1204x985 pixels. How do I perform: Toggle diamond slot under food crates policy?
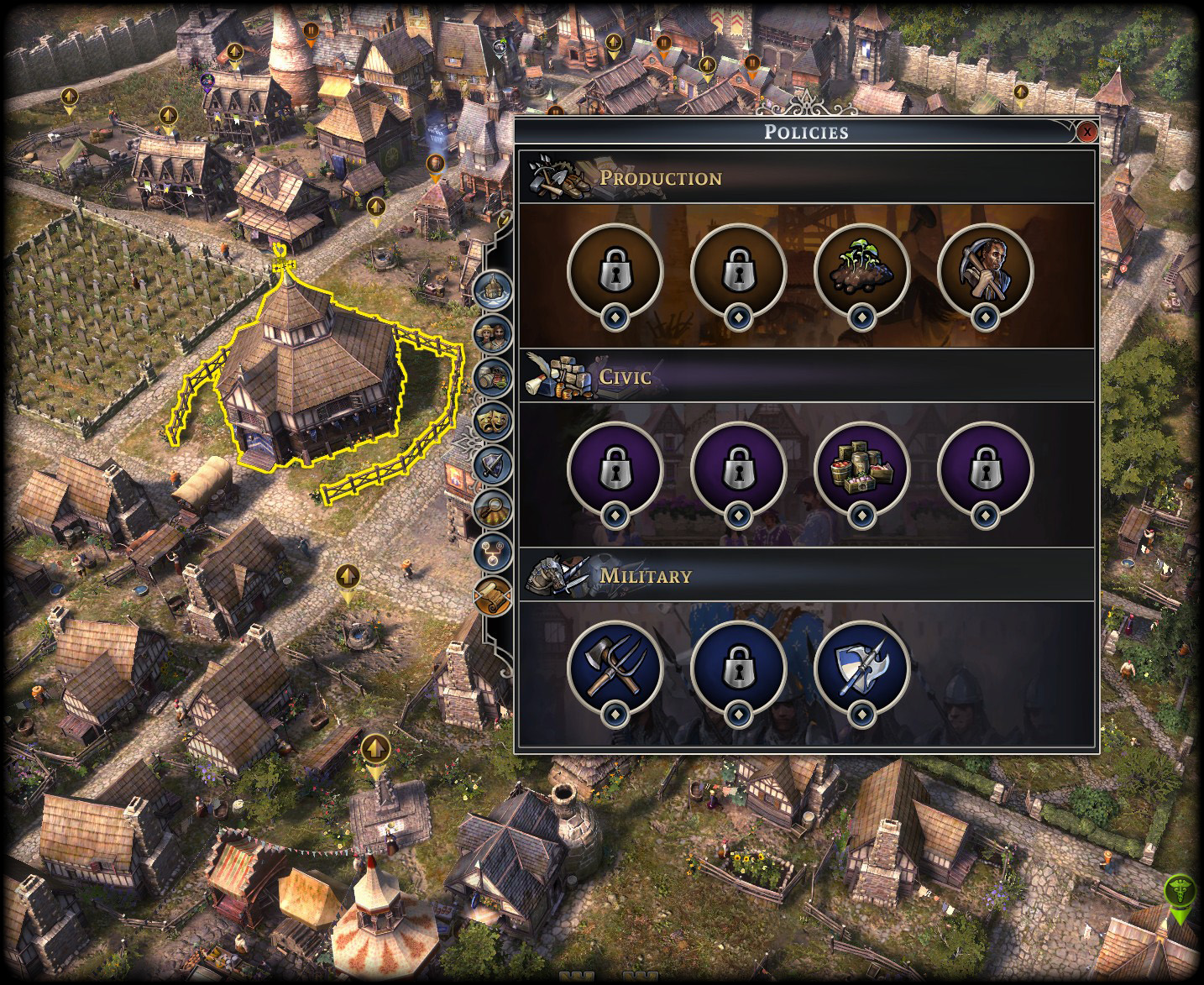[862, 516]
